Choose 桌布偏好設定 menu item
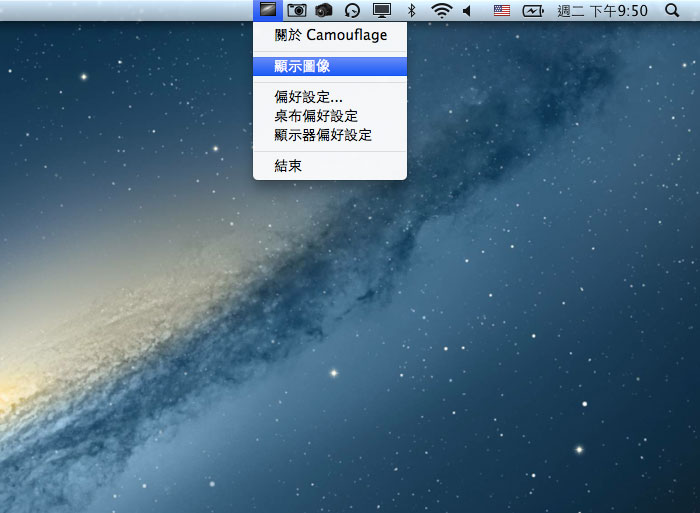This screenshot has width=700, height=513. (x=330, y=116)
